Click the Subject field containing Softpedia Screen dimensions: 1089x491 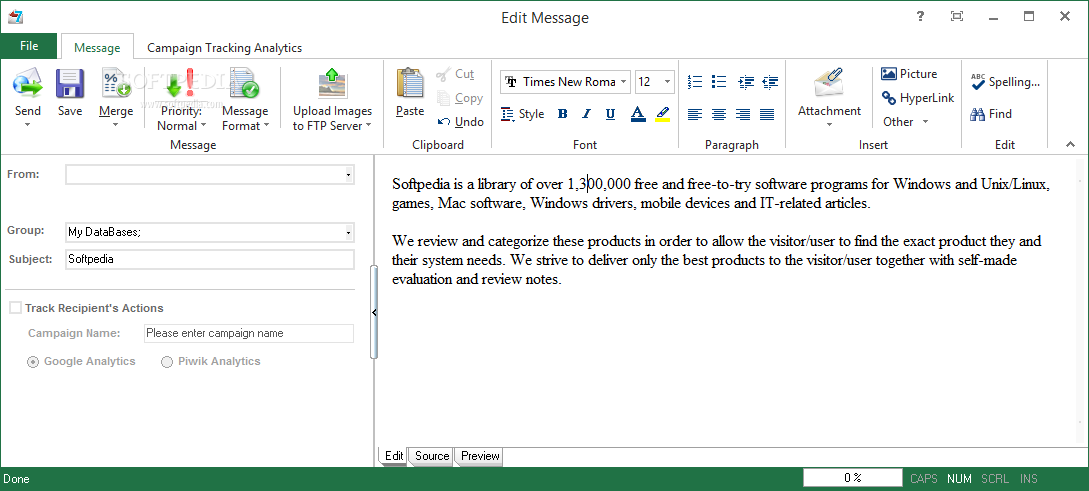pos(210,260)
